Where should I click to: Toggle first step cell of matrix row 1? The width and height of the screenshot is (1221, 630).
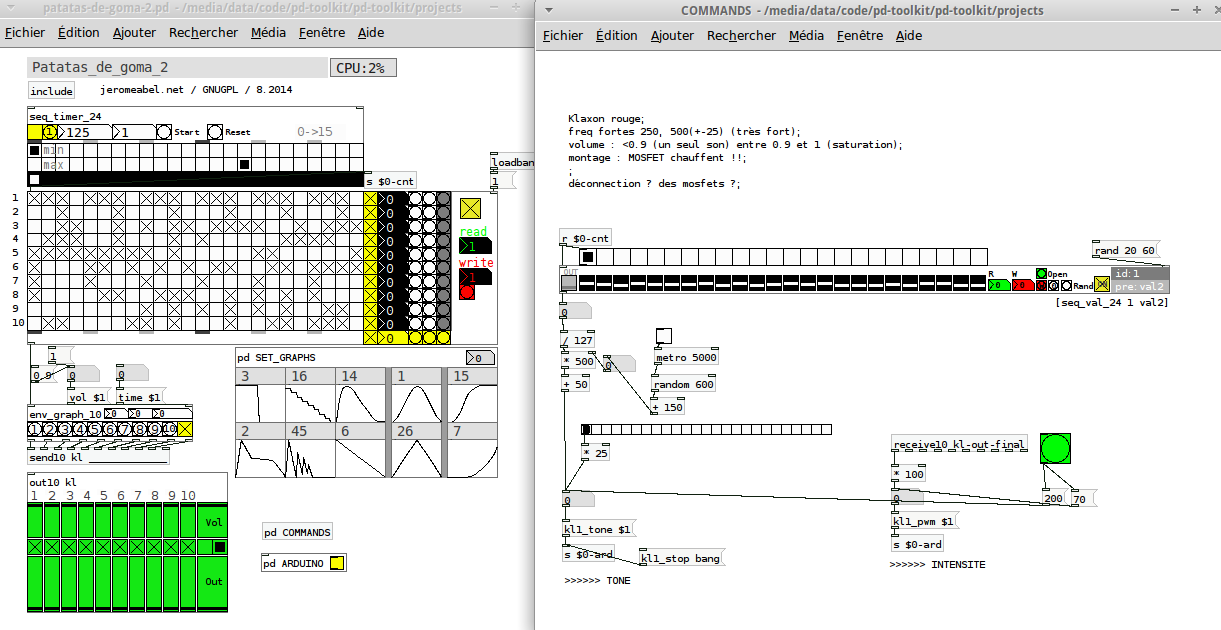[x=35, y=198]
